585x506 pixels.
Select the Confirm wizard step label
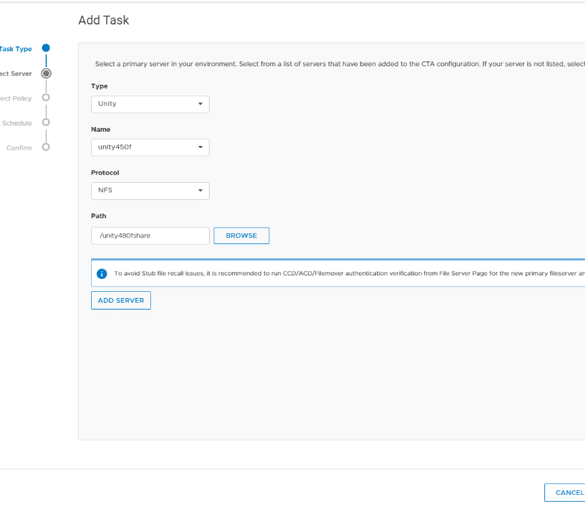coord(19,148)
